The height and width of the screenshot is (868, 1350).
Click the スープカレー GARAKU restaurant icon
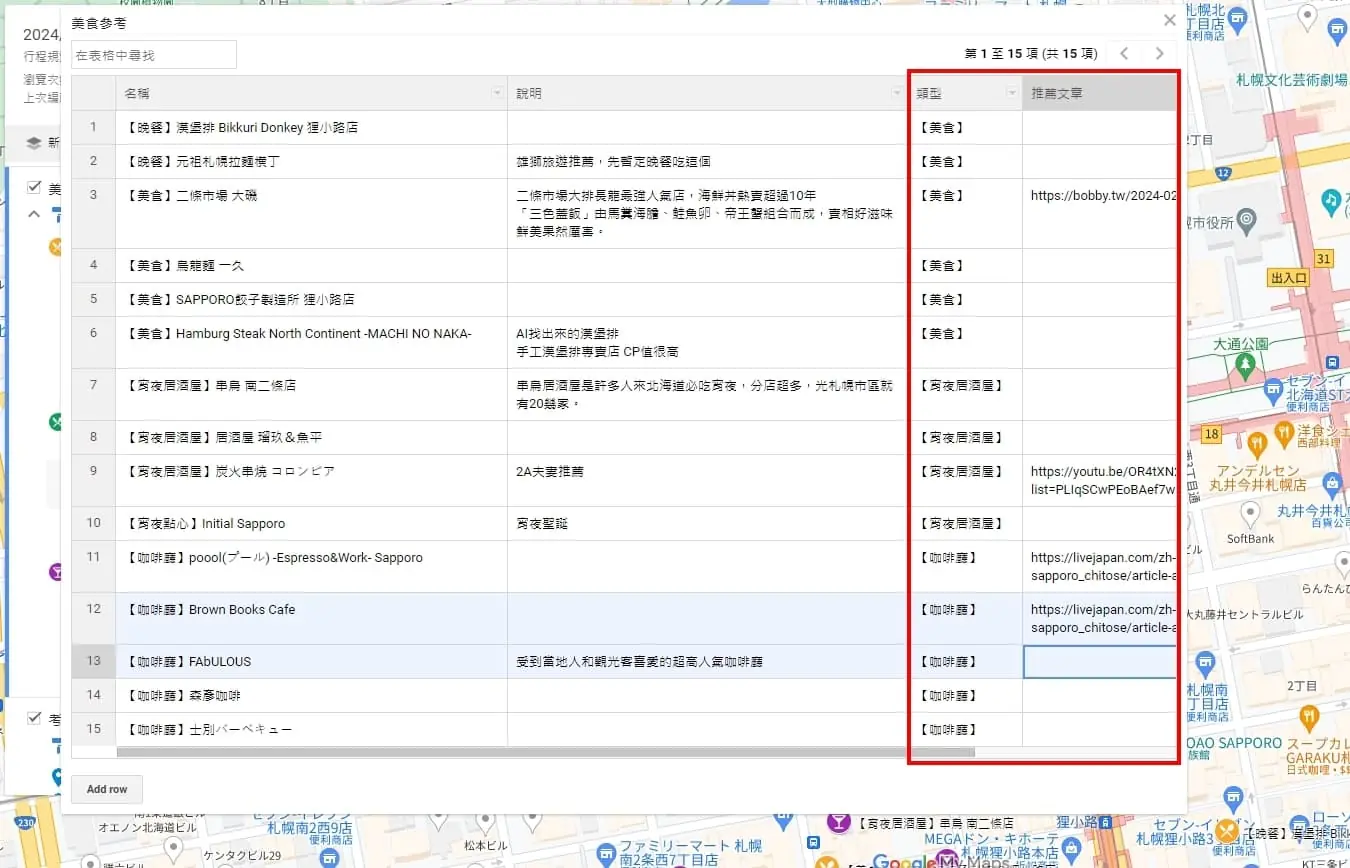click(x=1309, y=716)
